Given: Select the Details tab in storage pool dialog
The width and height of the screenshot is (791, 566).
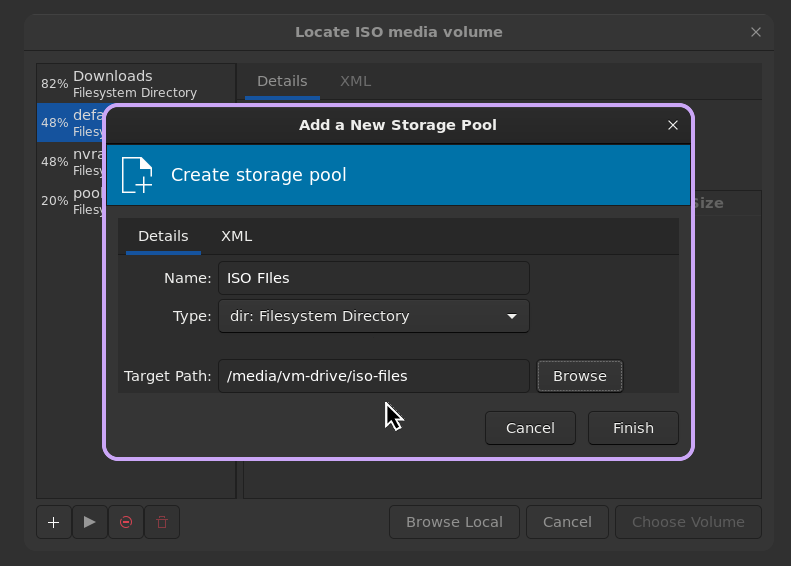Looking at the screenshot, I should coord(163,236).
